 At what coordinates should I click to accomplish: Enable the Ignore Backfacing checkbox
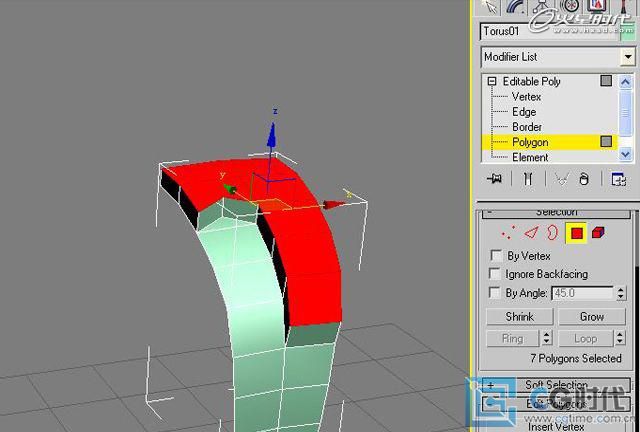click(495, 274)
